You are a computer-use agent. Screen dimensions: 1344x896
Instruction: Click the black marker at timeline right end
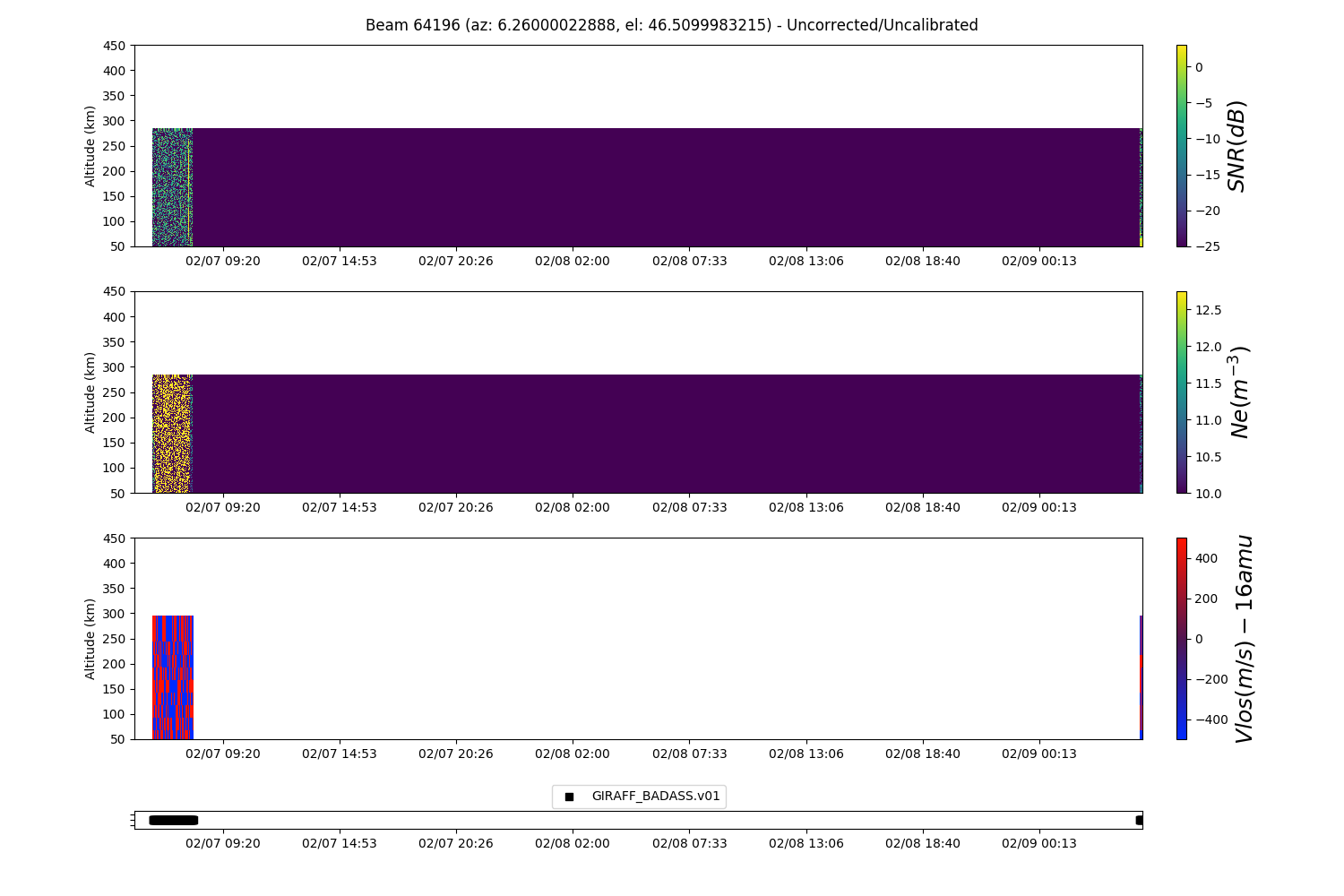click(x=1139, y=820)
